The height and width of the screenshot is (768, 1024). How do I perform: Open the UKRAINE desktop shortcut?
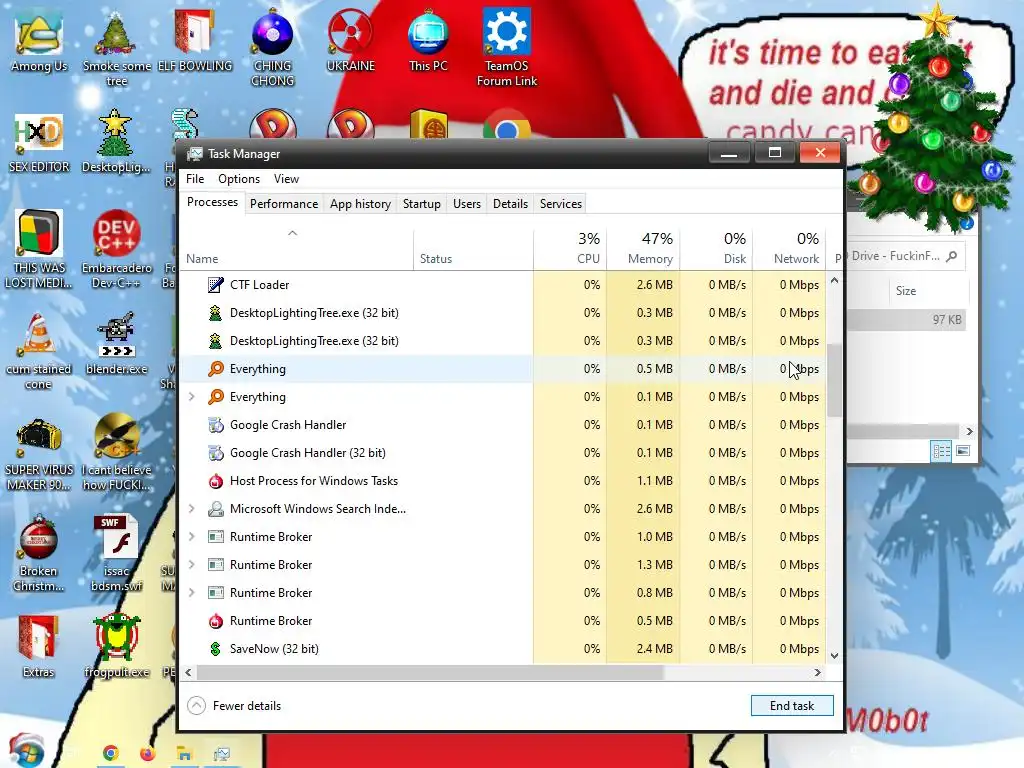(351, 33)
